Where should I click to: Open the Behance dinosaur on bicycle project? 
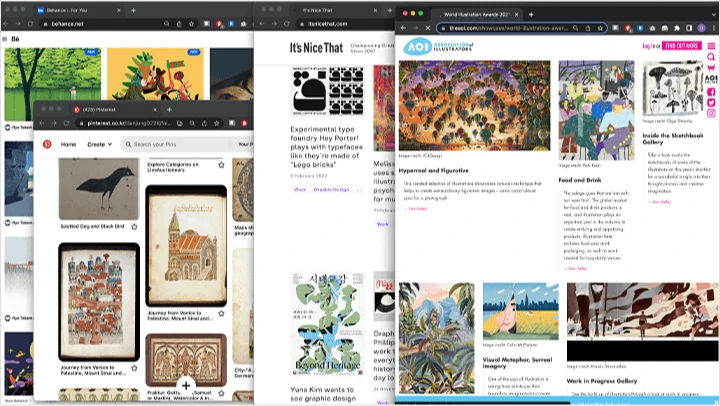tap(156, 74)
